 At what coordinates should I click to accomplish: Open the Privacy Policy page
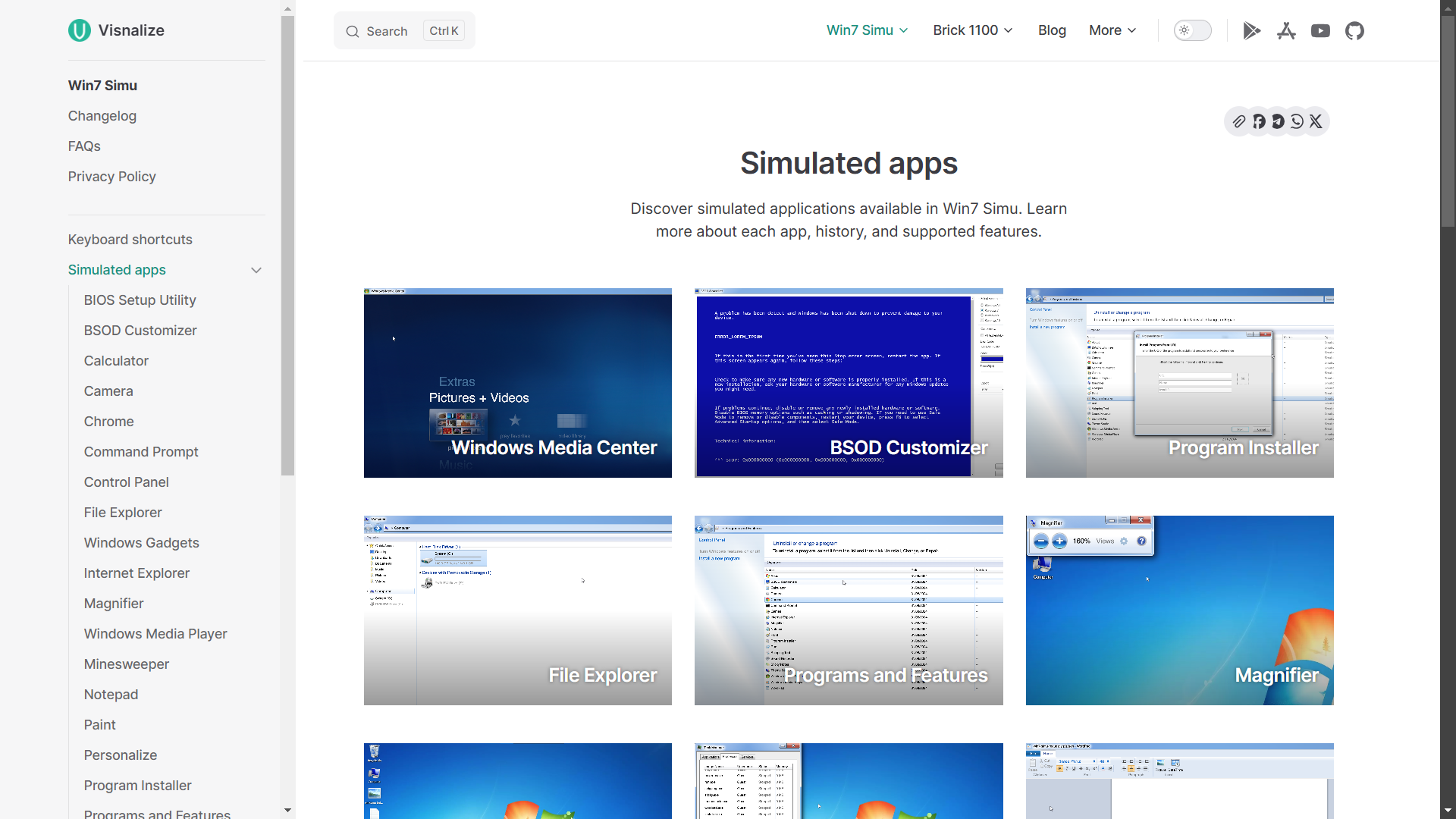pos(111,177)
